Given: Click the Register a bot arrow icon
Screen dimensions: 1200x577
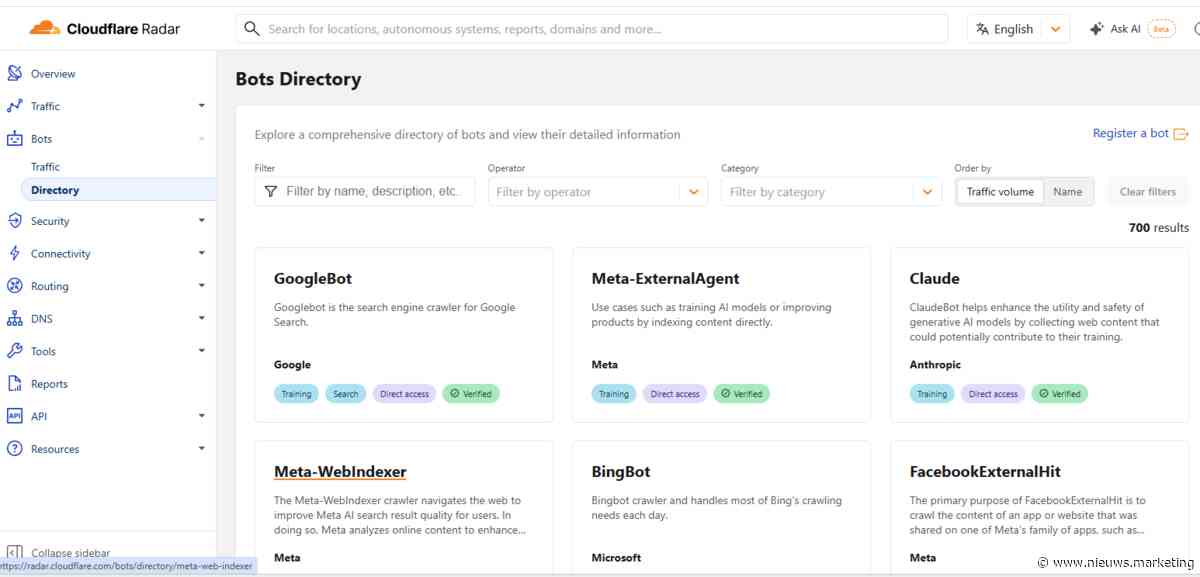Looking at the screenshot, I should 1181,134.
